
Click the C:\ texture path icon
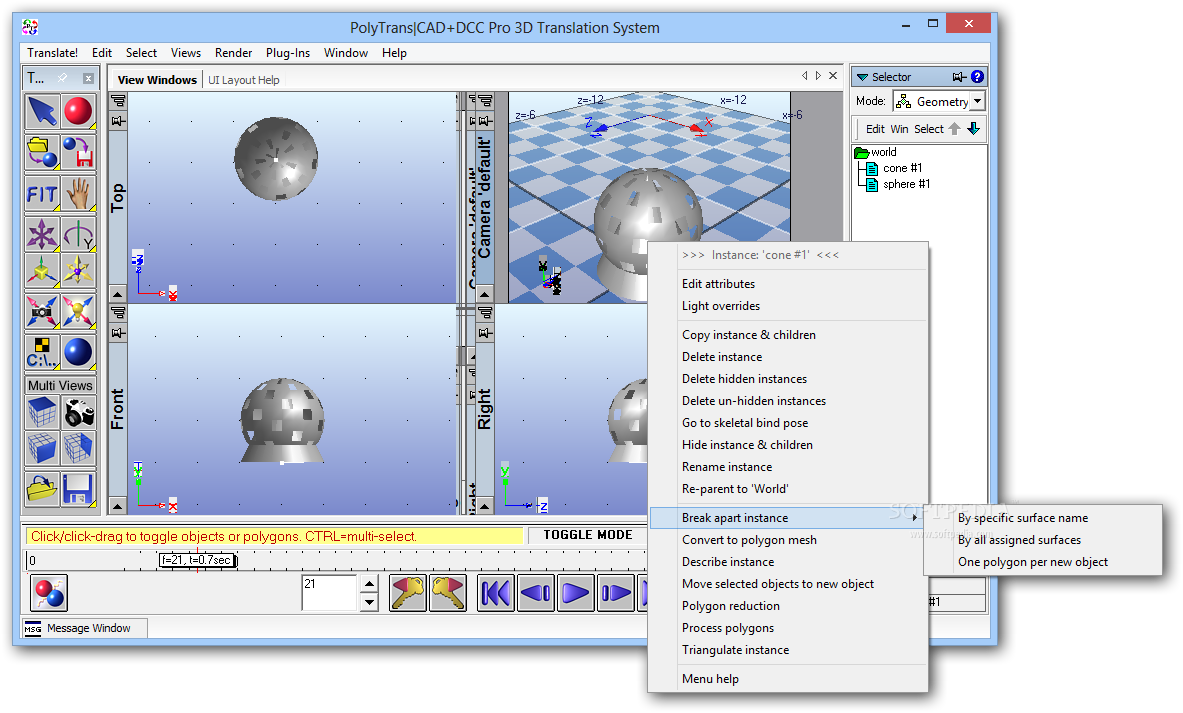click(x=42, y=352)
